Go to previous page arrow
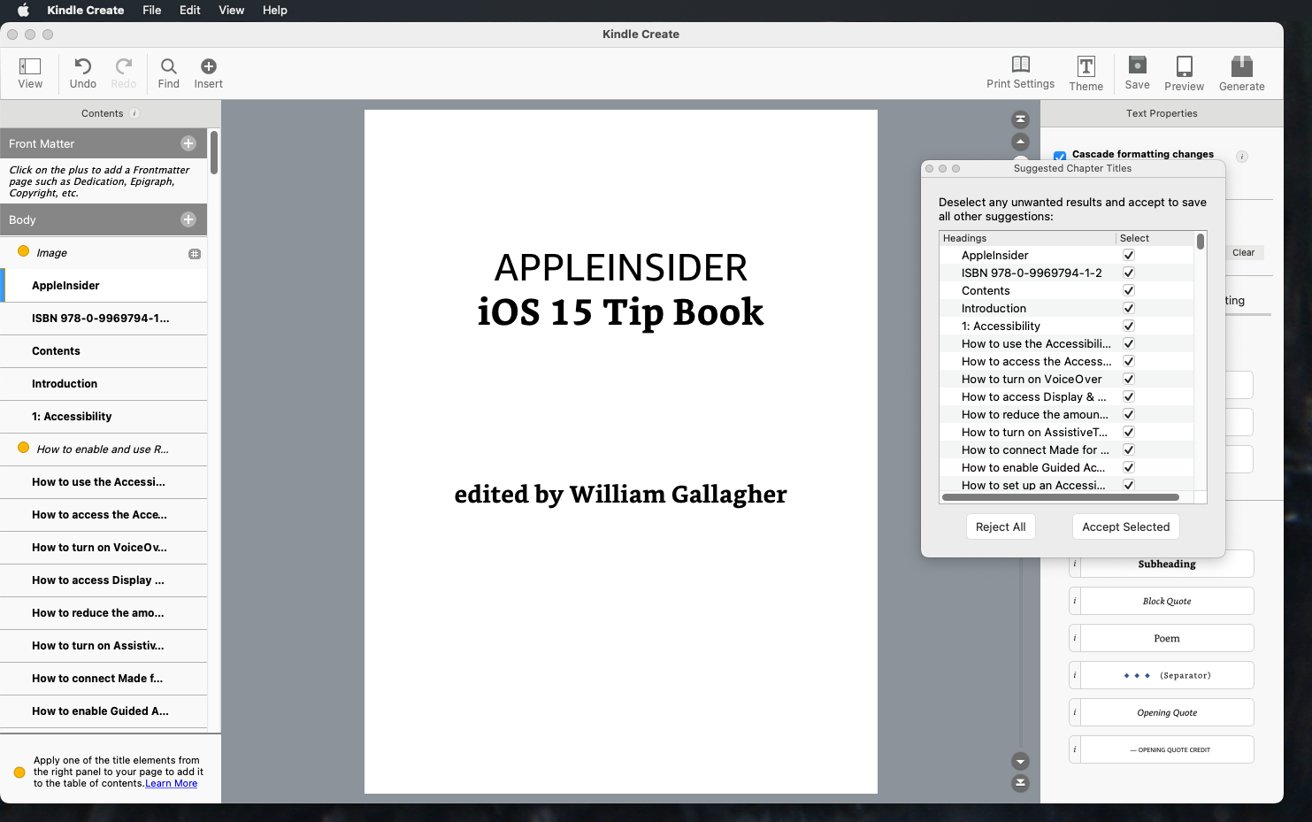Screen dimensions: 1312x822 click(1020, 143)
